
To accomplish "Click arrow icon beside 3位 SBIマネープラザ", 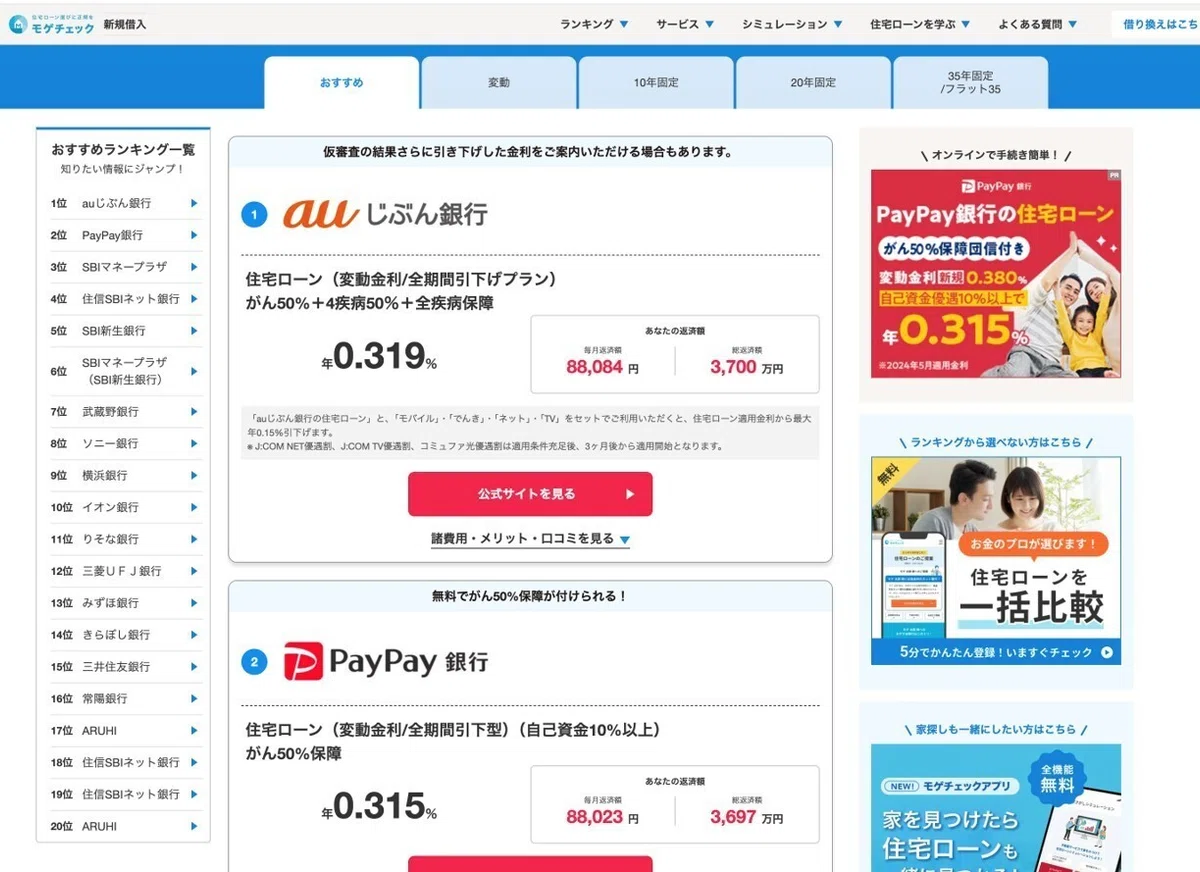I will point(194,267).
